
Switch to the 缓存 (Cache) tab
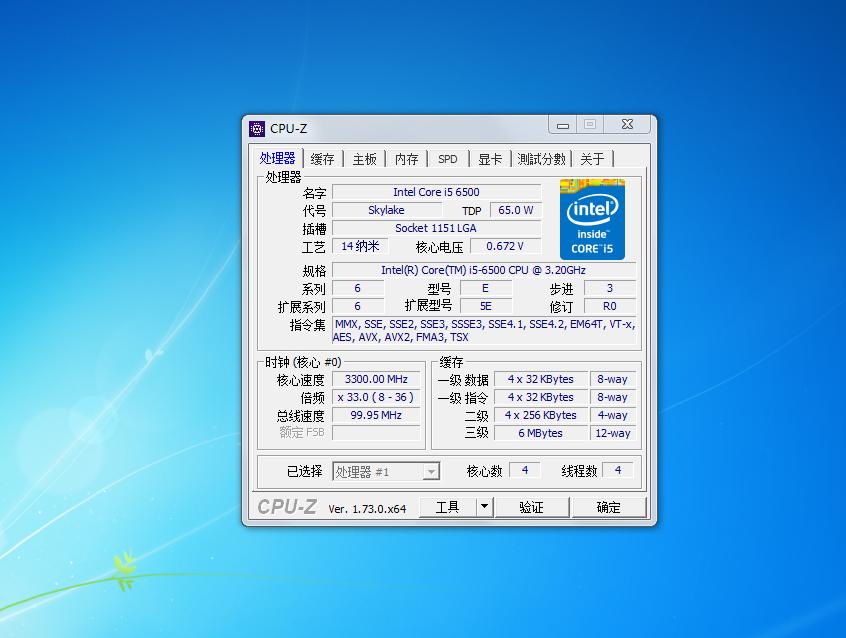click(x=322, y=158)
